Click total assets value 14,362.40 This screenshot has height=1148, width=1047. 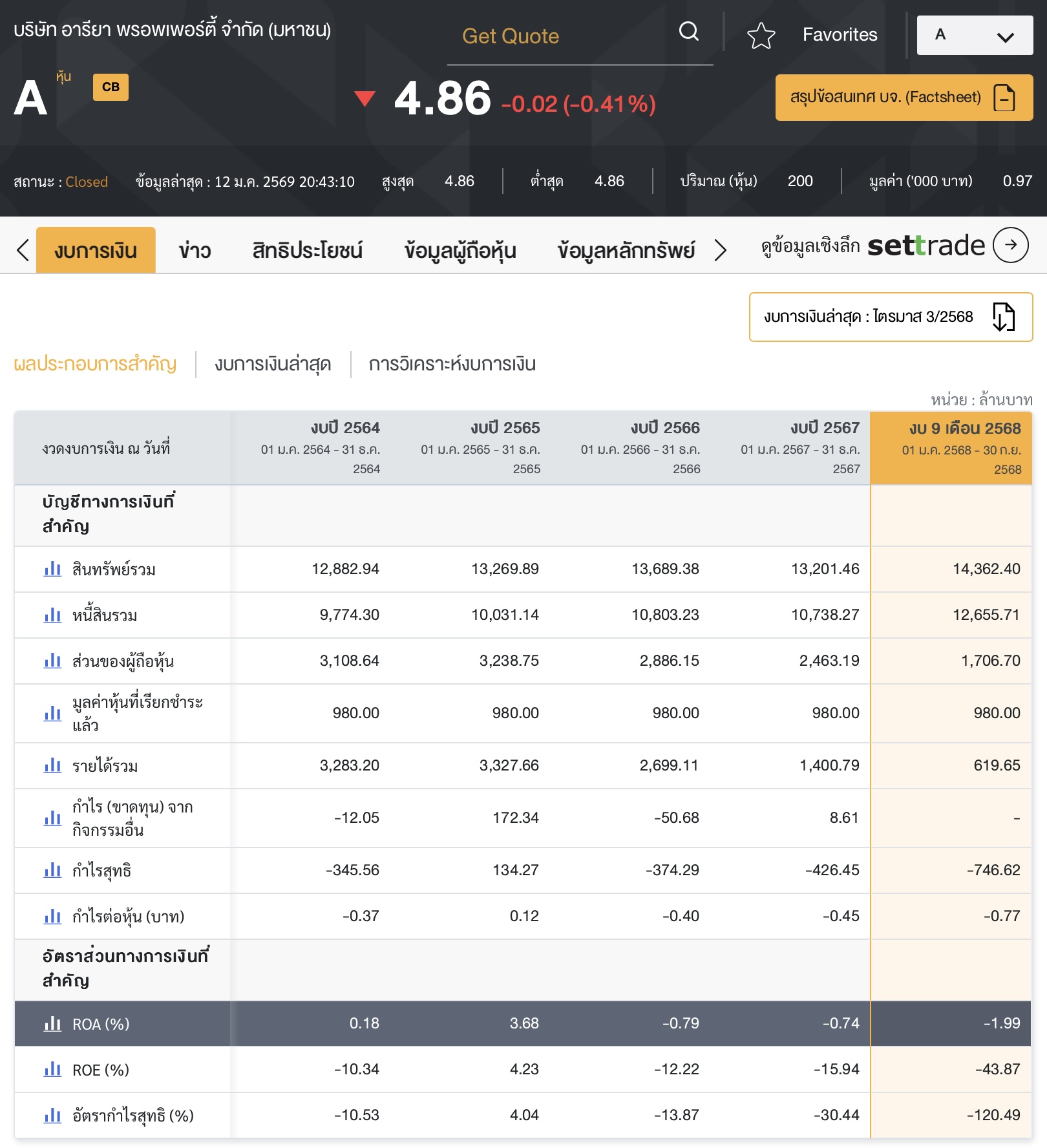986,569
